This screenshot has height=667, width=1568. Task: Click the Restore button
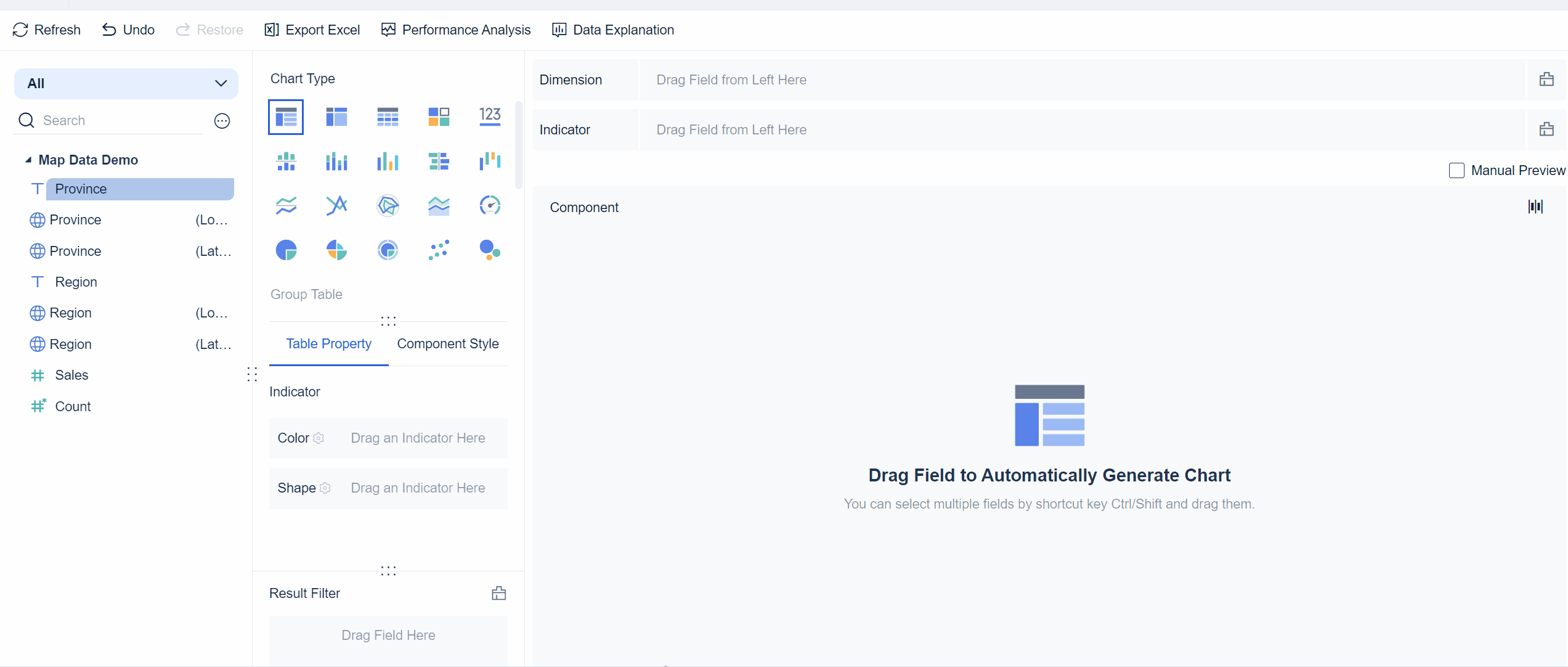point(209,30)
